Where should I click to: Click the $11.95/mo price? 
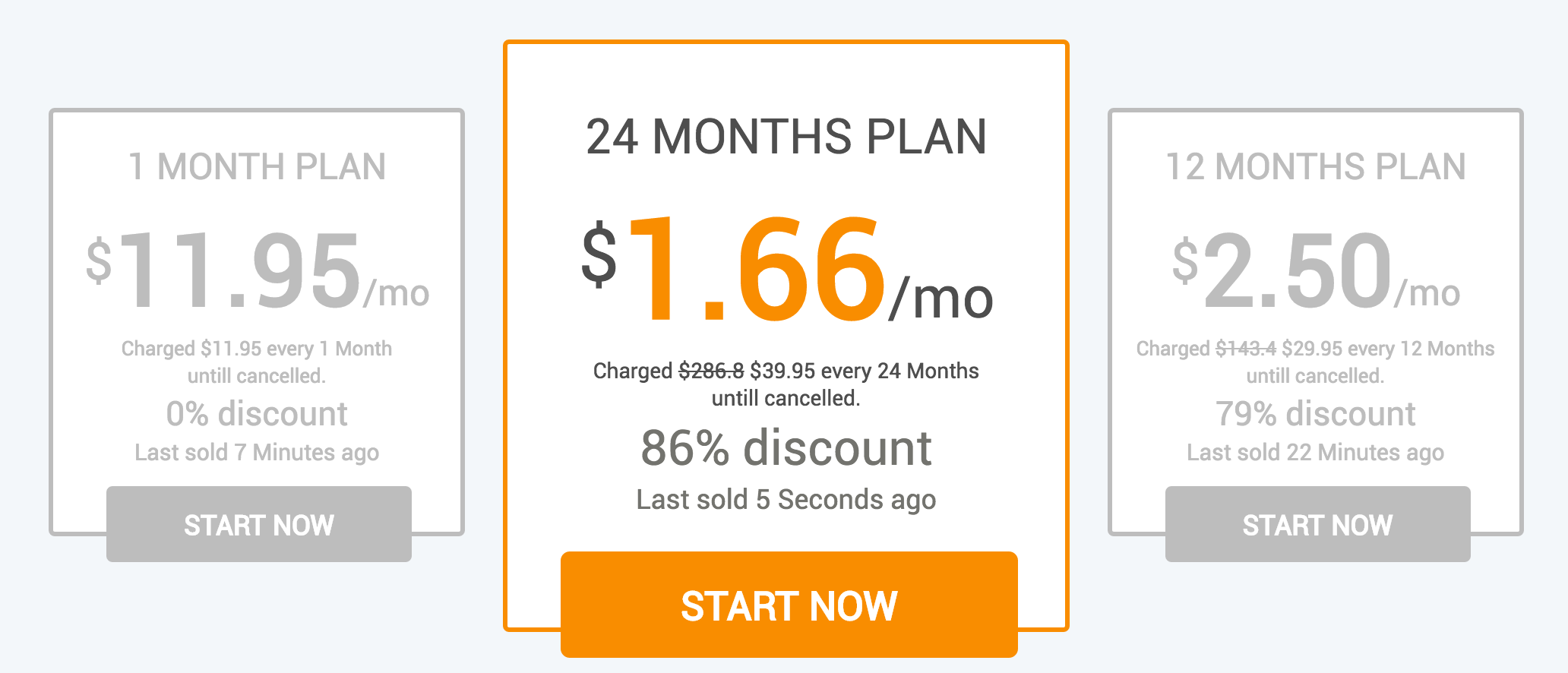(x=258, y=271)
